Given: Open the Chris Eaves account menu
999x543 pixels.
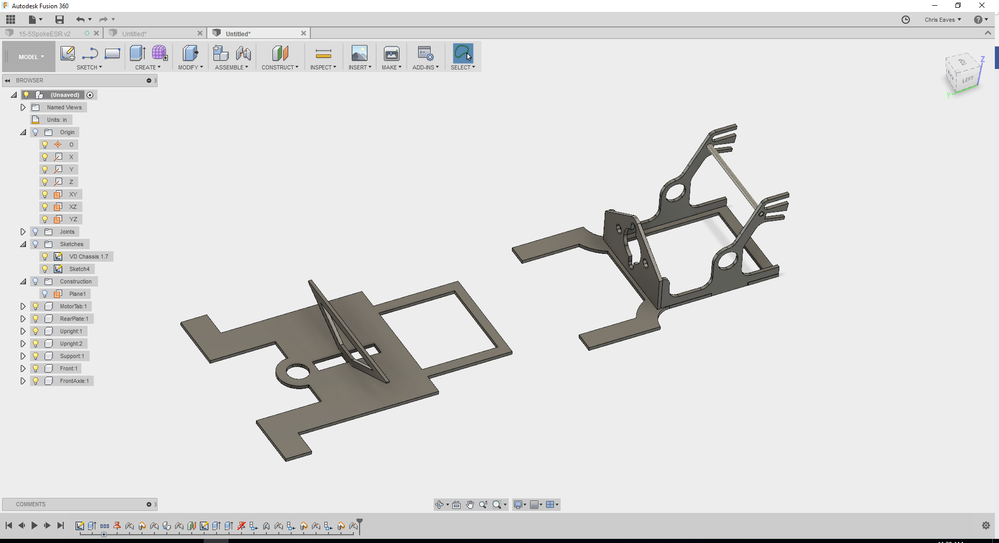Looking at the screenshot, I should 942,20.
